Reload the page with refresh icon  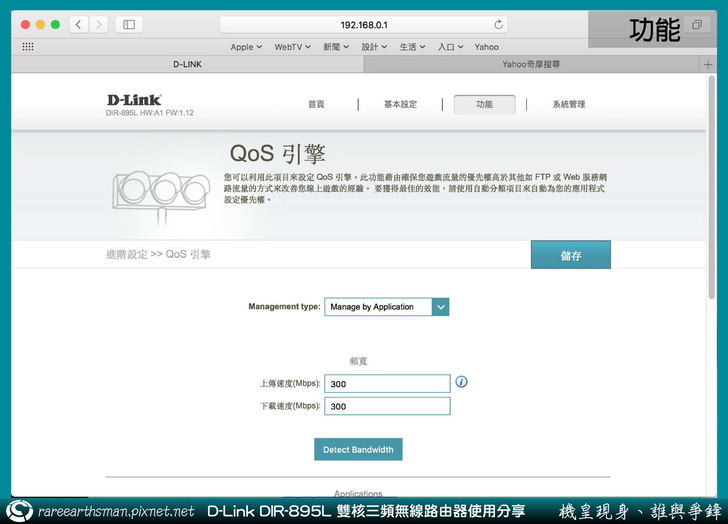pos(498,25)
